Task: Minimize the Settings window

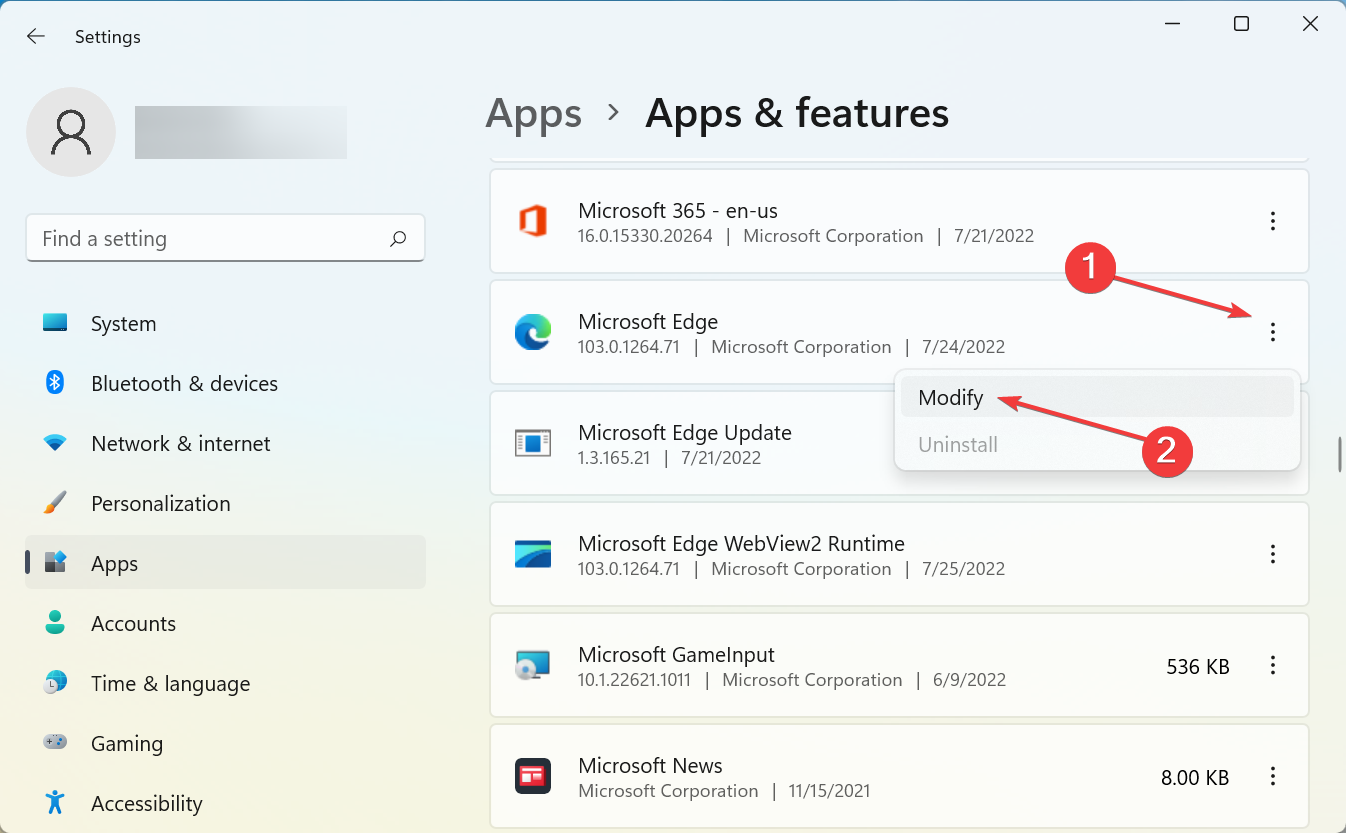Action: pos(1172,24)
